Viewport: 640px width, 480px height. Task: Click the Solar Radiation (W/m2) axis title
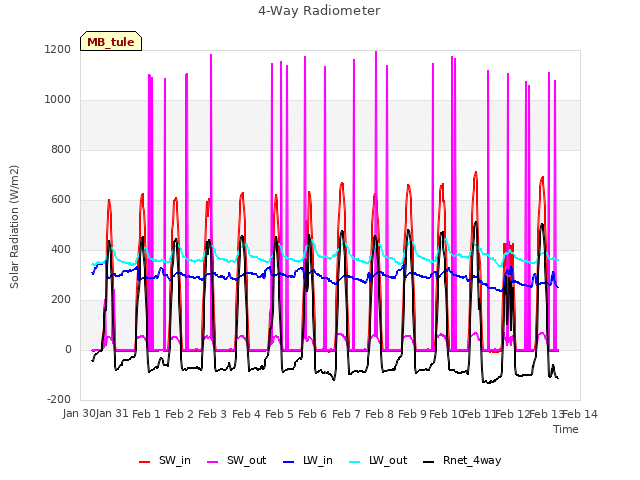pyautogui.click(x=14, y=227)
